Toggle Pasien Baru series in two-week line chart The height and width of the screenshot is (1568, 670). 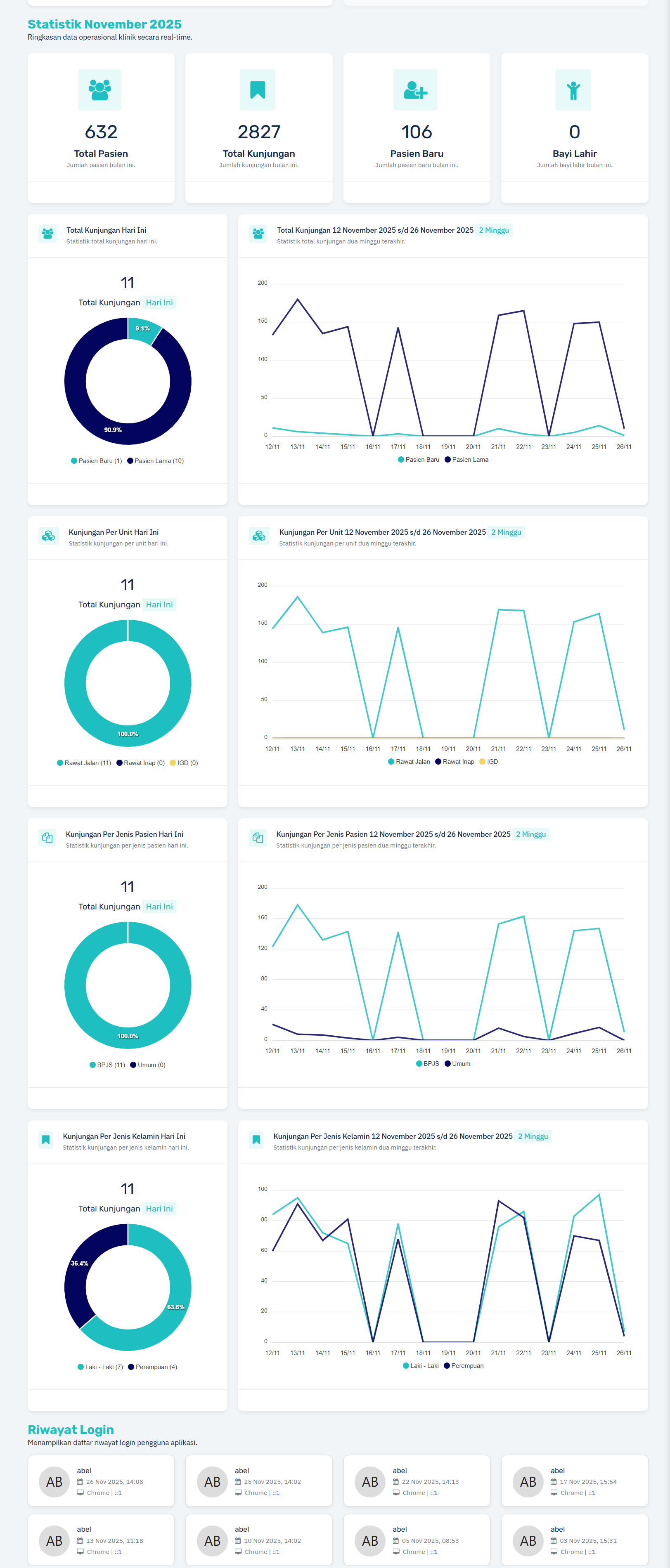coord(419,460)
